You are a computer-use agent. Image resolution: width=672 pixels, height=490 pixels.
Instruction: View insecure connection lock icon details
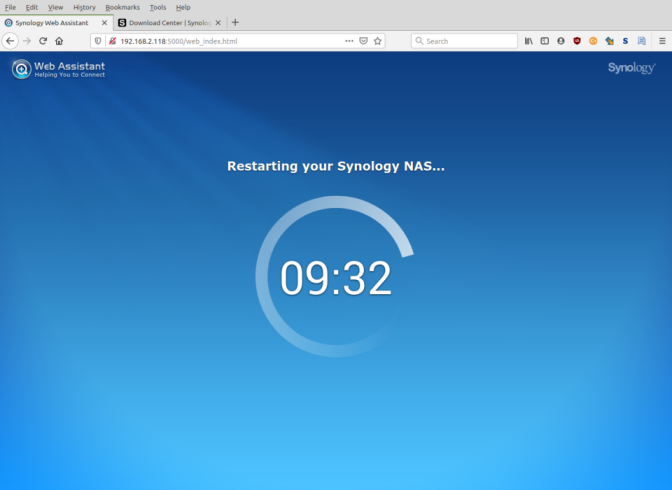(112, 41)
